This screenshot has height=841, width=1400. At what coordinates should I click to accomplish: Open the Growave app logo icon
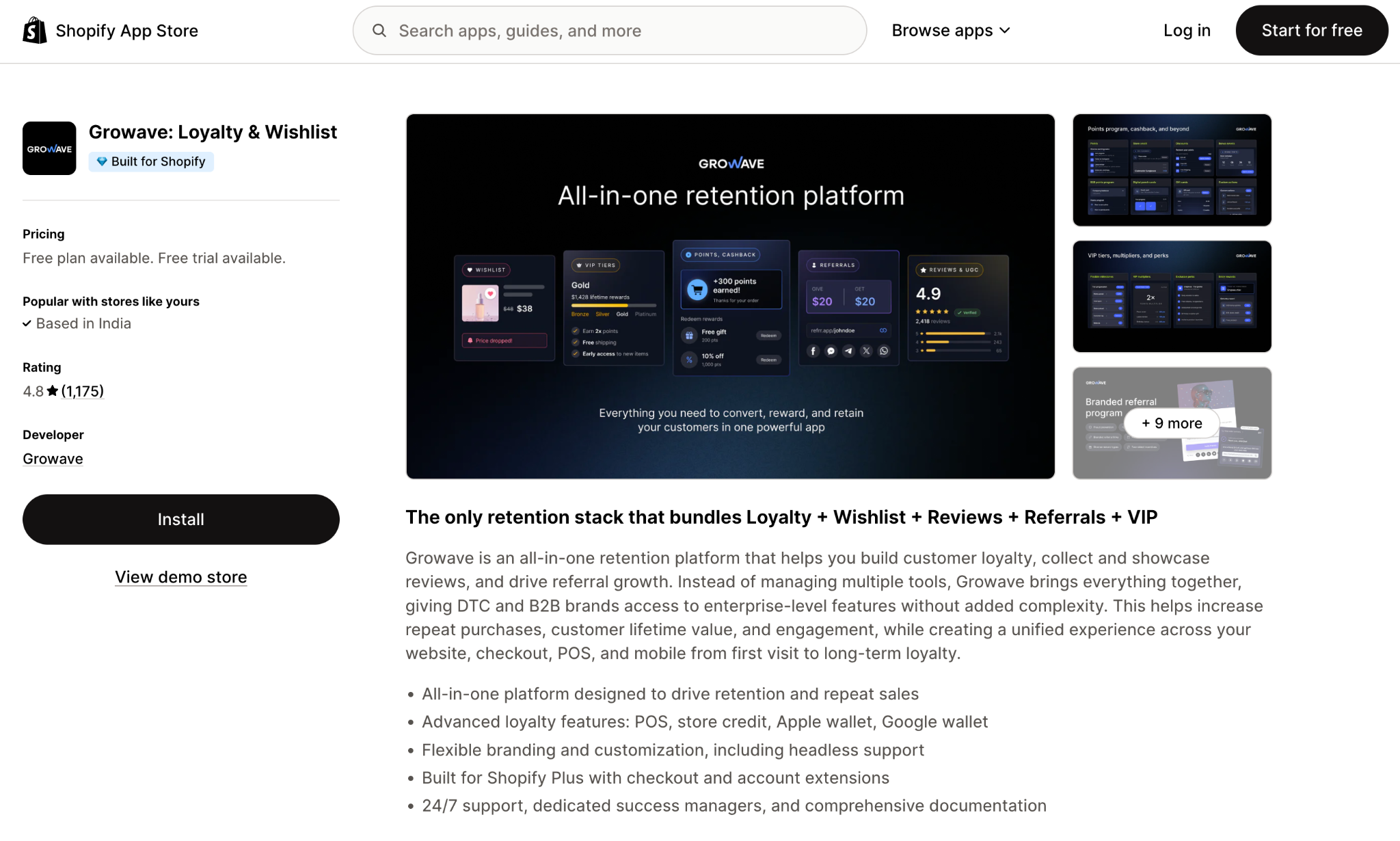(x=49, y=148)
